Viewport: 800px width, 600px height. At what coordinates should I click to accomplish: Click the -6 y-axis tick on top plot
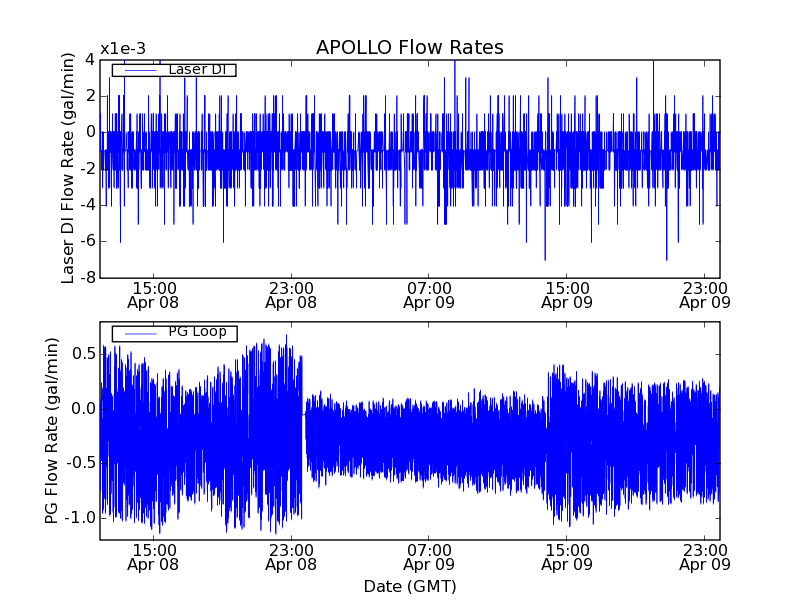click(87, 241)
